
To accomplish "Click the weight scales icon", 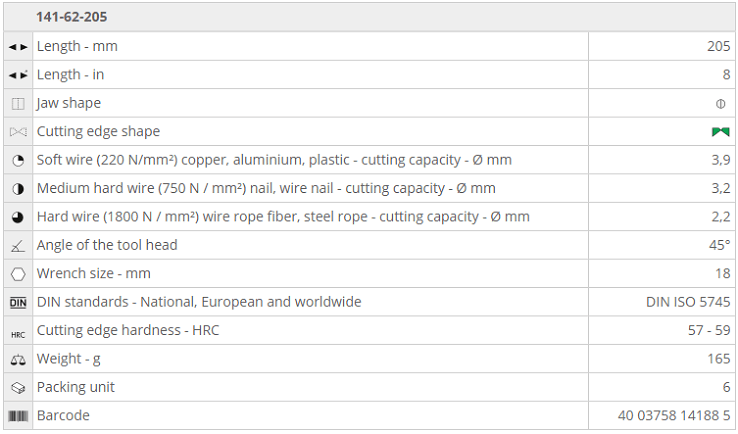I will click(18, 359).
